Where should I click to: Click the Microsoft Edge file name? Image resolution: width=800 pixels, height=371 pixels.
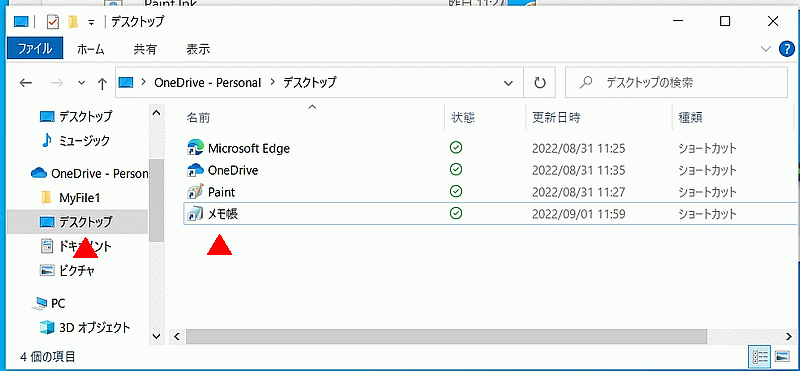[x=249, y=149]
